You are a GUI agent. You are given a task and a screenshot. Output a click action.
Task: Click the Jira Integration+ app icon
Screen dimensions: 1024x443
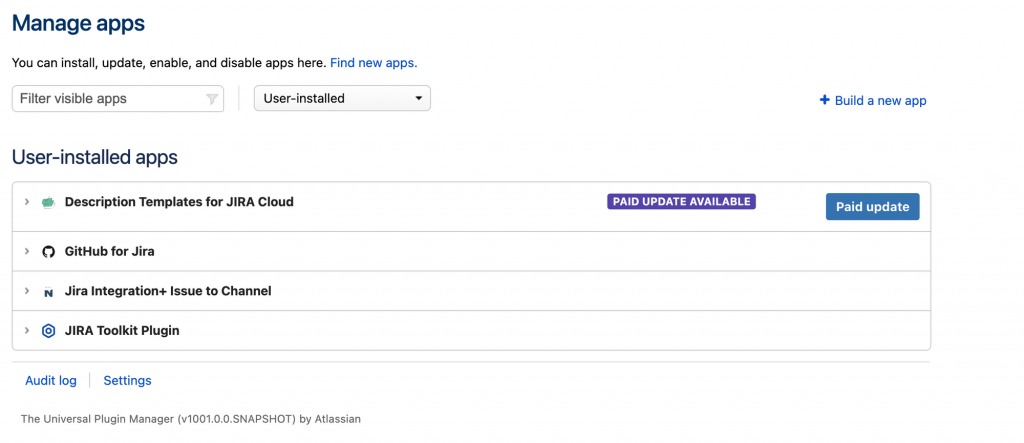(48, 292)
